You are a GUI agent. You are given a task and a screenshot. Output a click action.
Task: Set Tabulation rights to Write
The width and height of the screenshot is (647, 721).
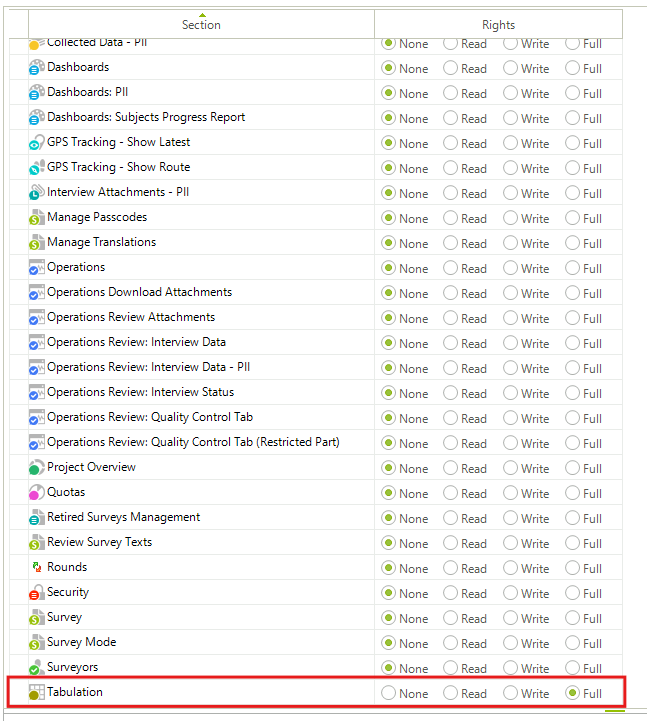click(510, 693)
